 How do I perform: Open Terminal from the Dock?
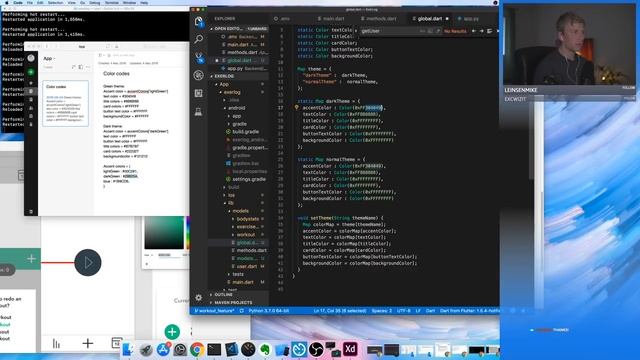click(214, 349)
